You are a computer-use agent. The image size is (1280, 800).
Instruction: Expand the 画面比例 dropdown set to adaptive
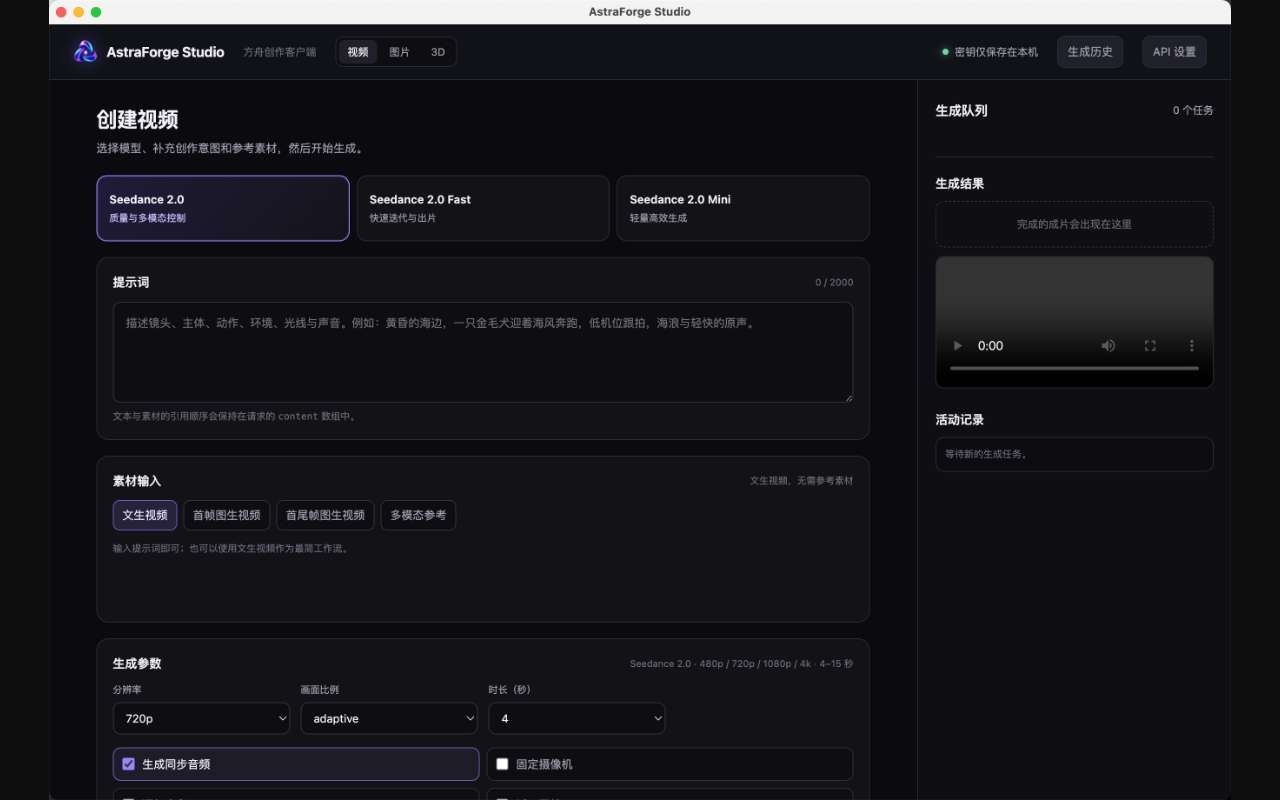coord(389,718)
